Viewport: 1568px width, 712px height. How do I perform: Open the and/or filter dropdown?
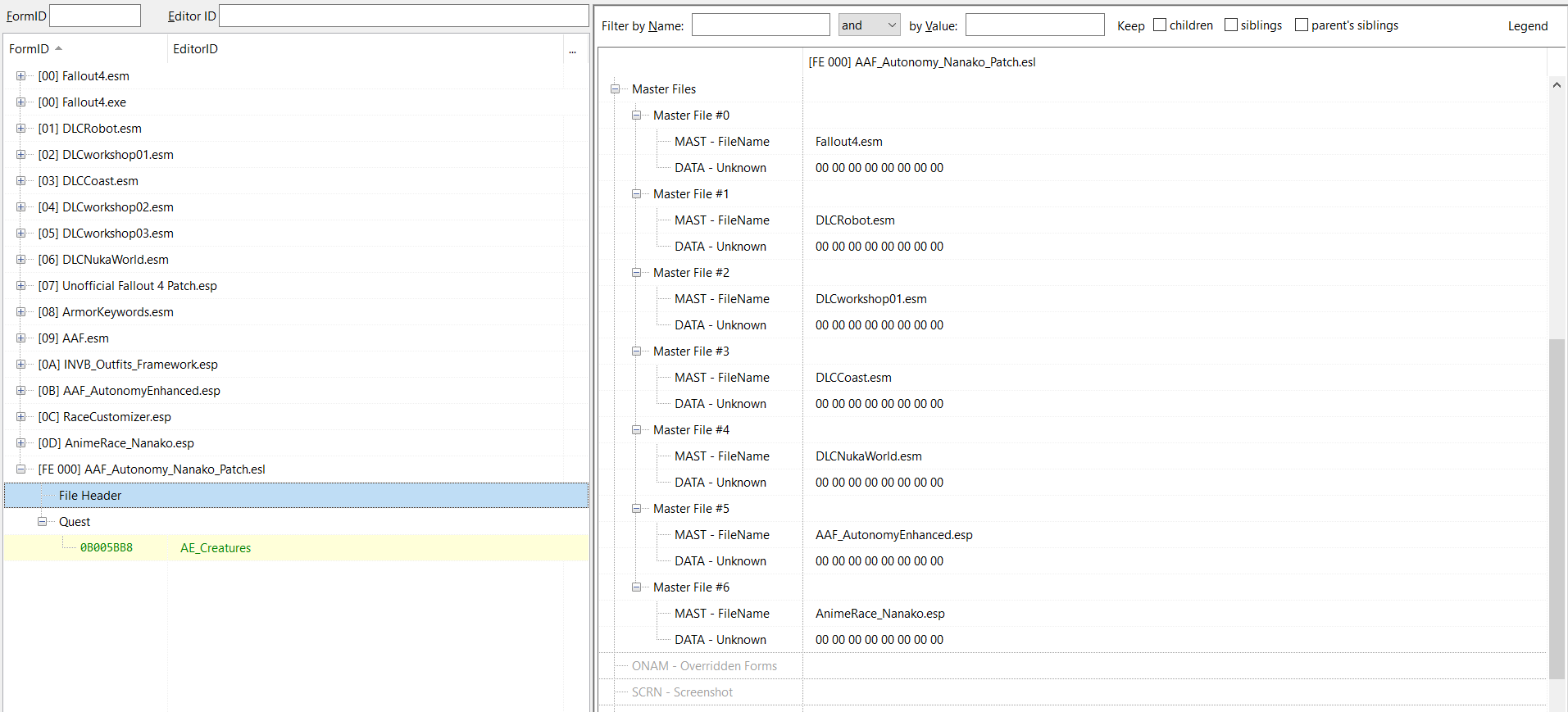870,25
